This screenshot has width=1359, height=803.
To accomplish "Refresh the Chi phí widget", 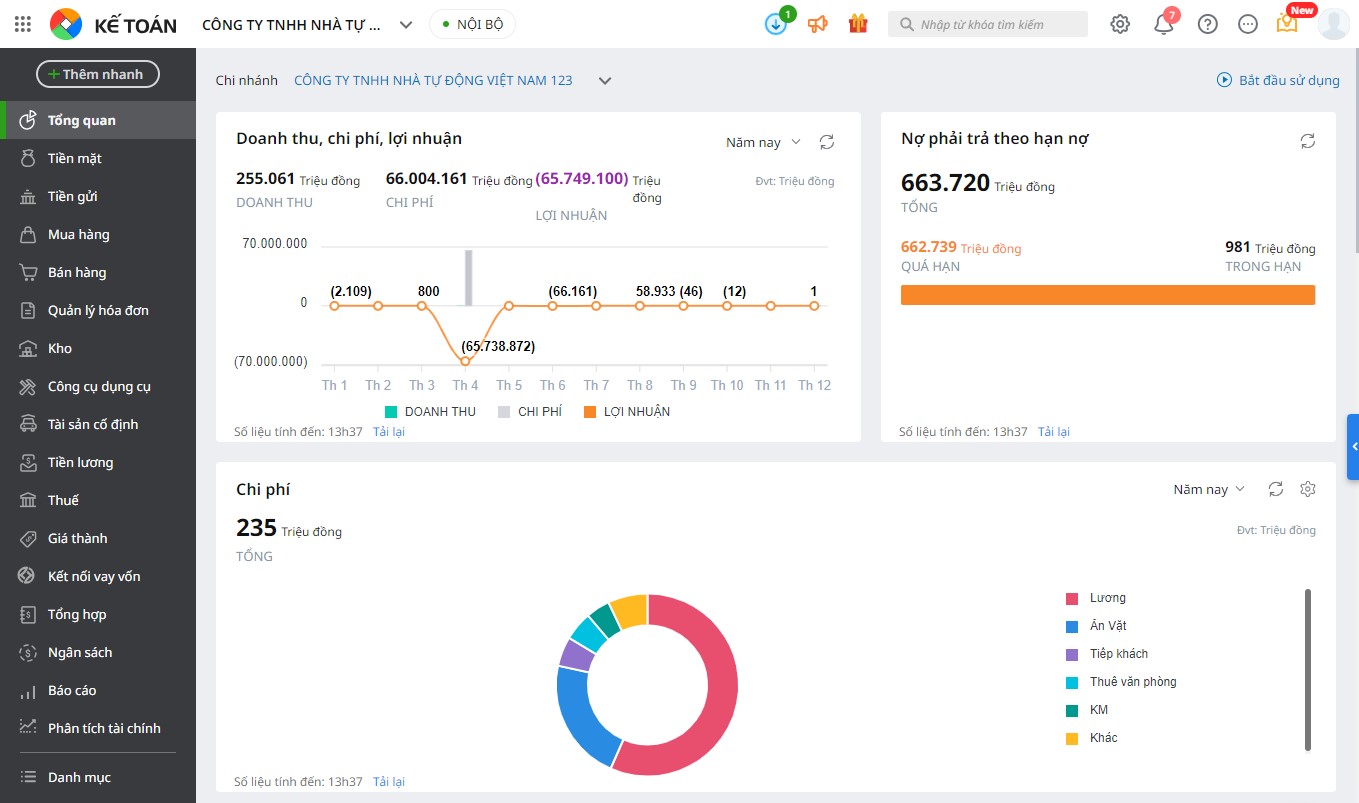I will pyautogui.click(x=1276, y=489).
